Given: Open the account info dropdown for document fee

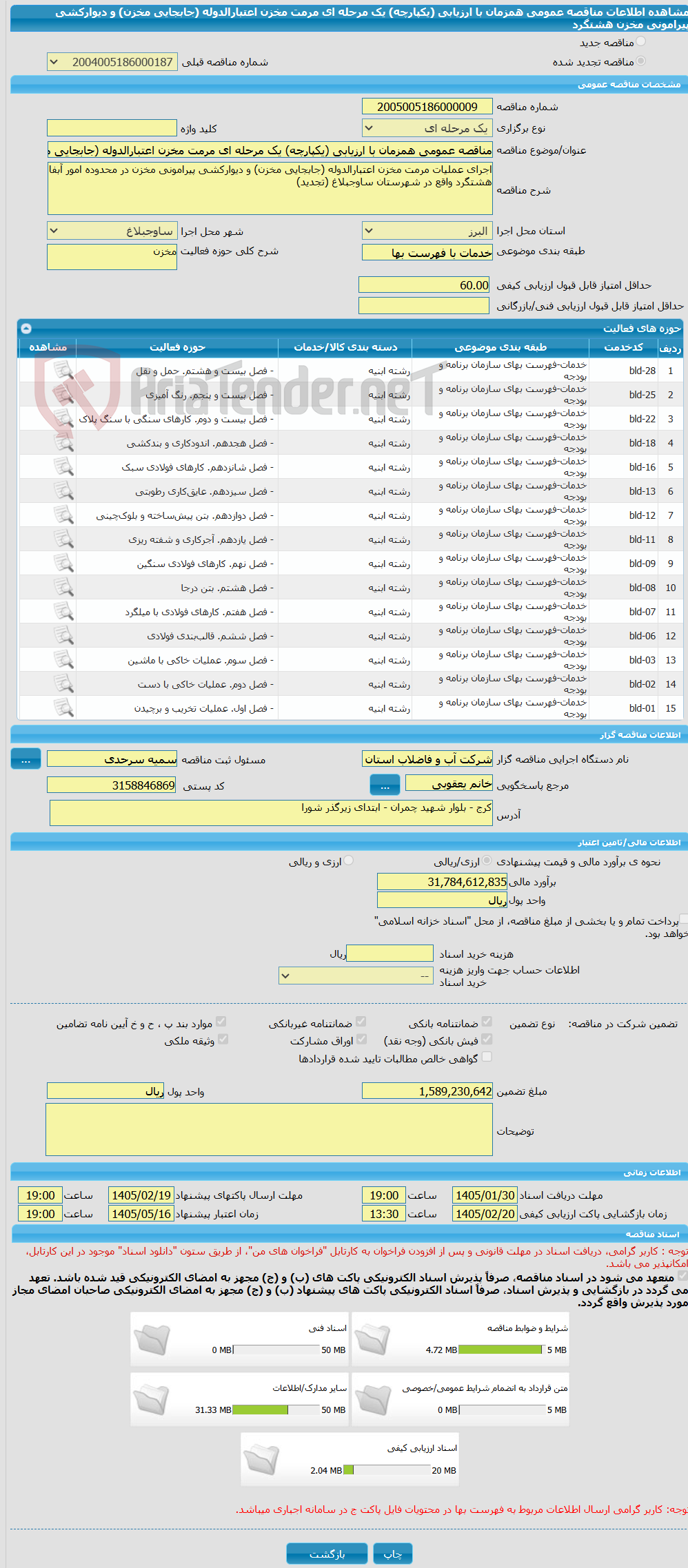Looking at the screenshot, I should coord(356,976).
